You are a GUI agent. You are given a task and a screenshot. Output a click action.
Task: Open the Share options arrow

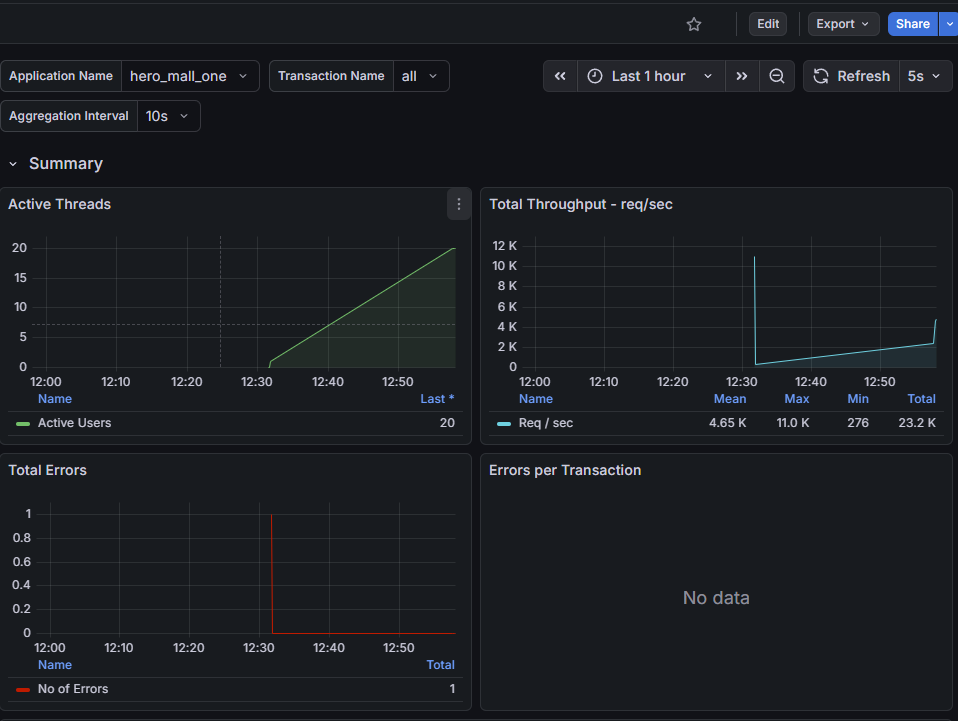[x=949, y=24]
